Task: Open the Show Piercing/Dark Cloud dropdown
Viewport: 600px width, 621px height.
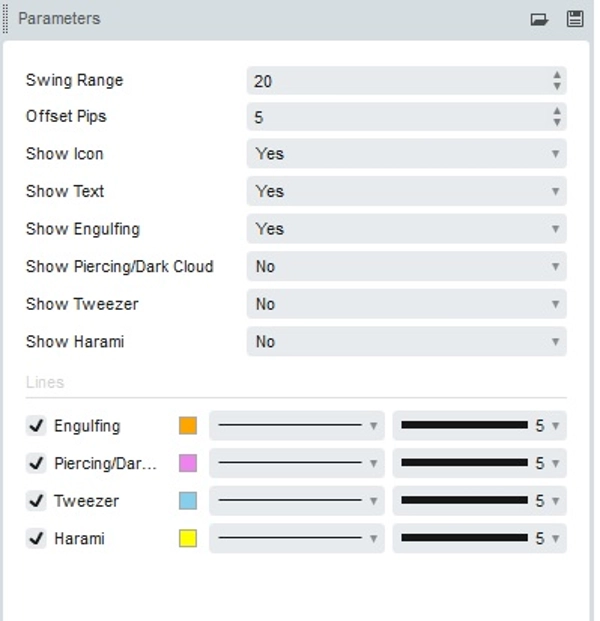Action: 406,267
